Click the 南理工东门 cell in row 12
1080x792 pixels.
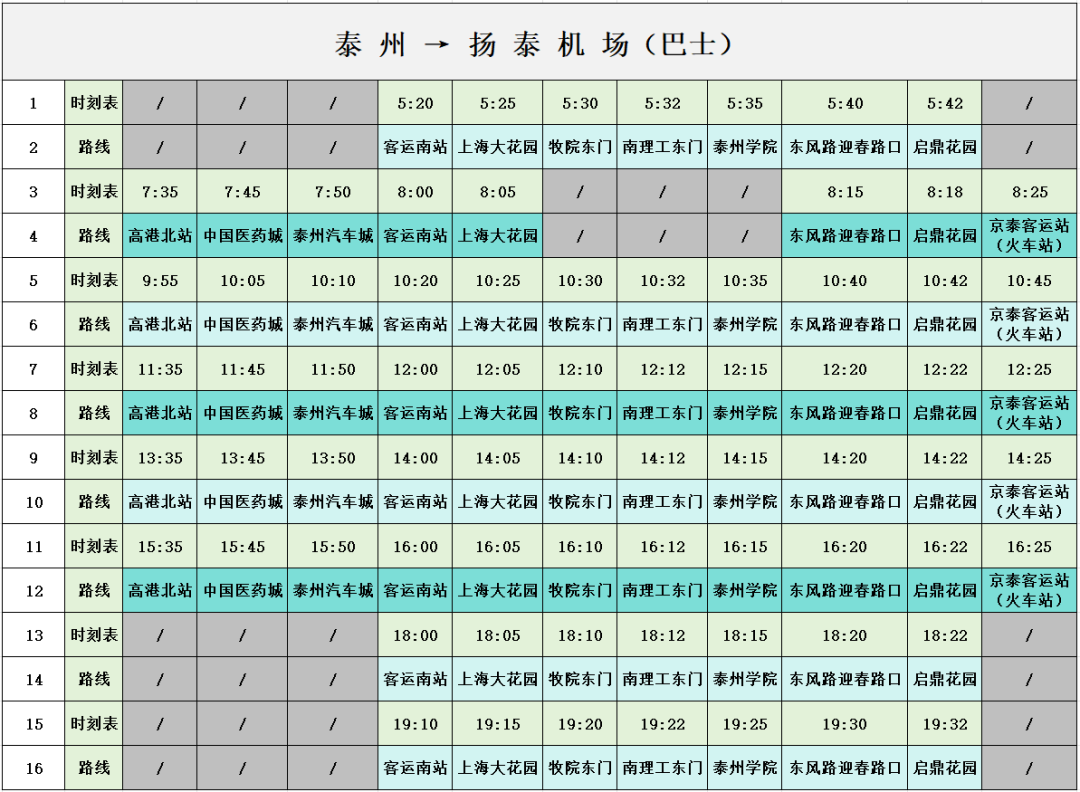point(661,590)
